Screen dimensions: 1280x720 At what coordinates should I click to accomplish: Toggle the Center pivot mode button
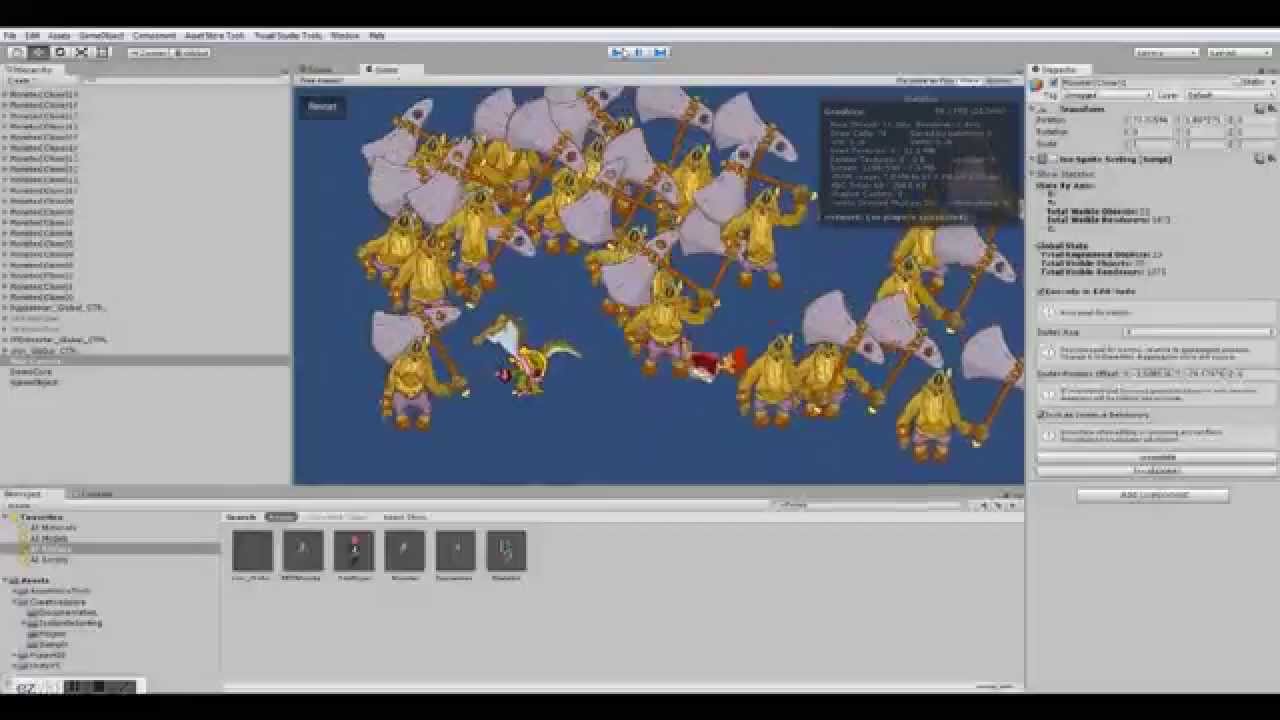149,53
